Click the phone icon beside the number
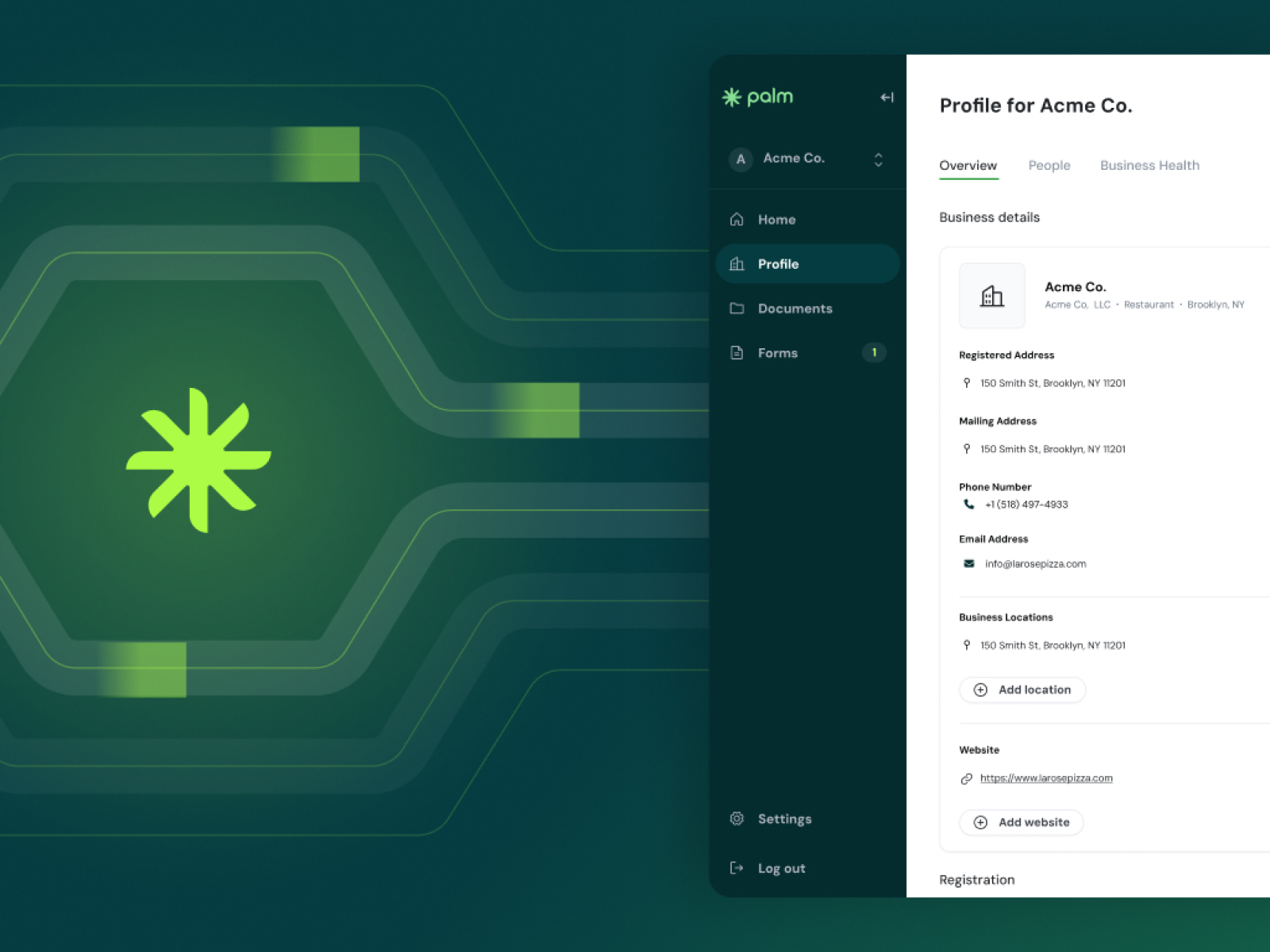This screenshot has height=952, width=1270. [968, 505]
